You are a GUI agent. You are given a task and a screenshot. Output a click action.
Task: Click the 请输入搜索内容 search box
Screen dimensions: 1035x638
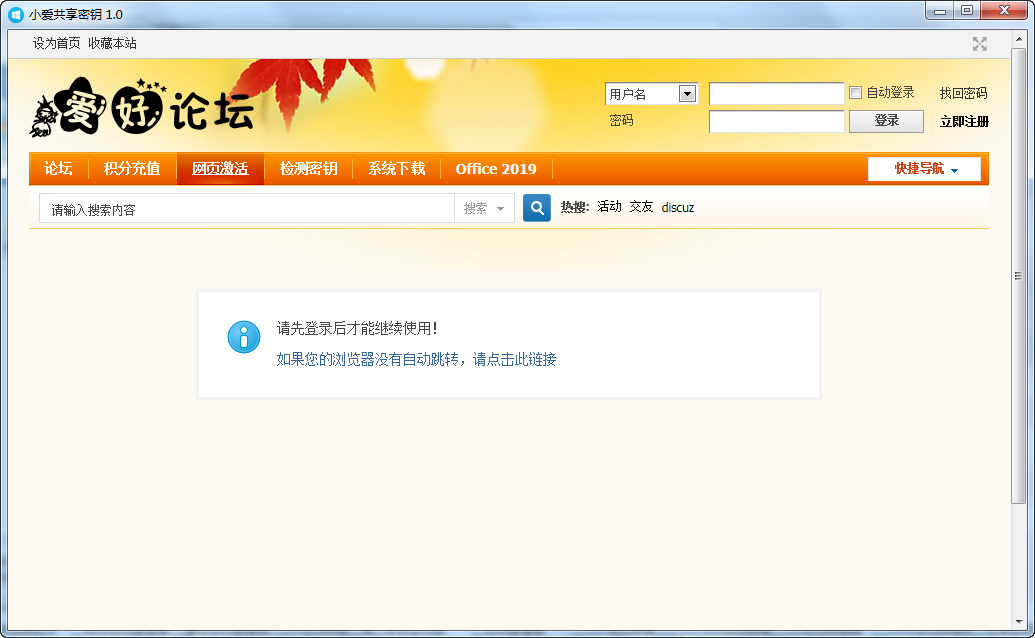[x=247, y=208]
